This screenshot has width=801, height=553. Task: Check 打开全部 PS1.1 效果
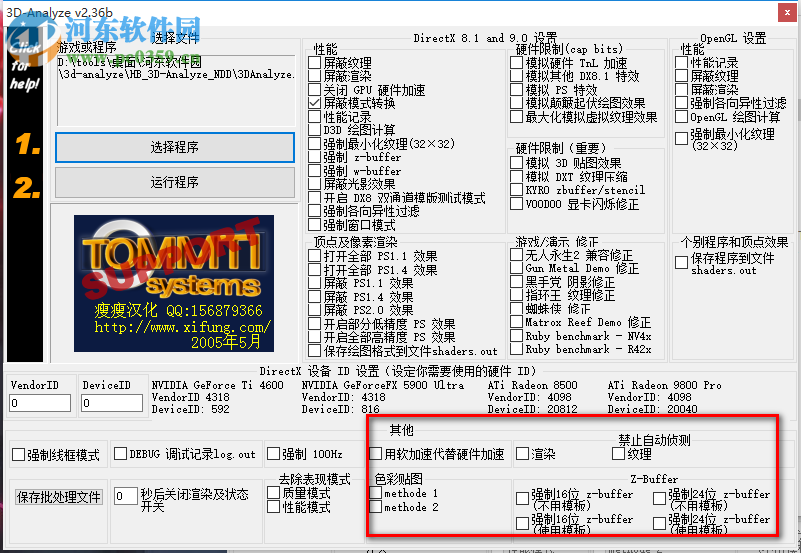(x=315, y=256)
